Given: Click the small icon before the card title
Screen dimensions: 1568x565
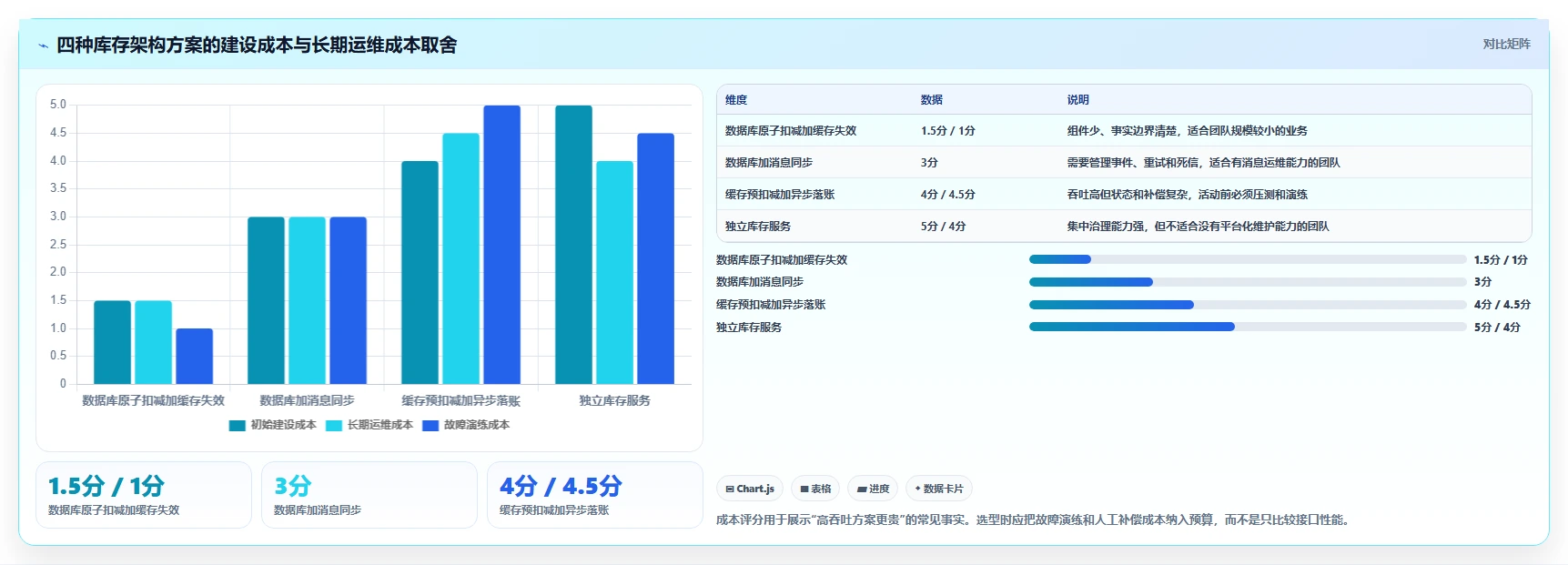Looking at the screenshot, I should pos(43,45).
